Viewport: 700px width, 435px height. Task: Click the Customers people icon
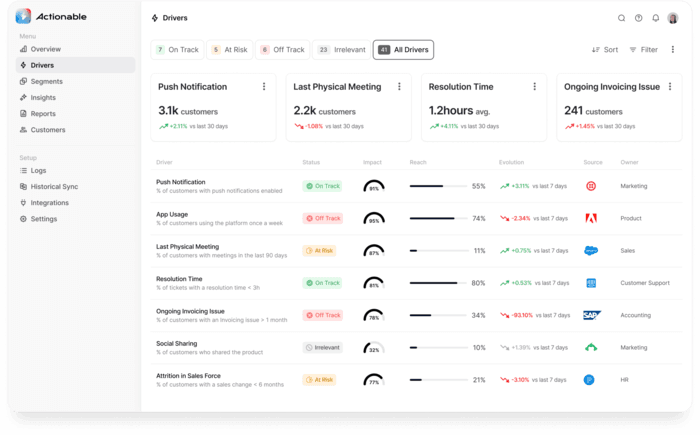pos(23,130)
